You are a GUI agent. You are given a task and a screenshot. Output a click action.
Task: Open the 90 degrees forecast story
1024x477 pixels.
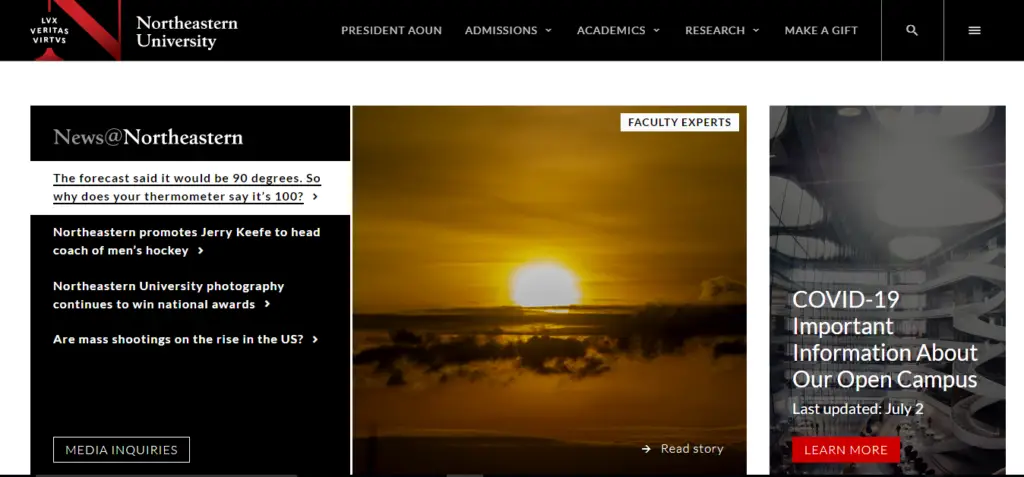pyautogui.click(x=187, y=188)
